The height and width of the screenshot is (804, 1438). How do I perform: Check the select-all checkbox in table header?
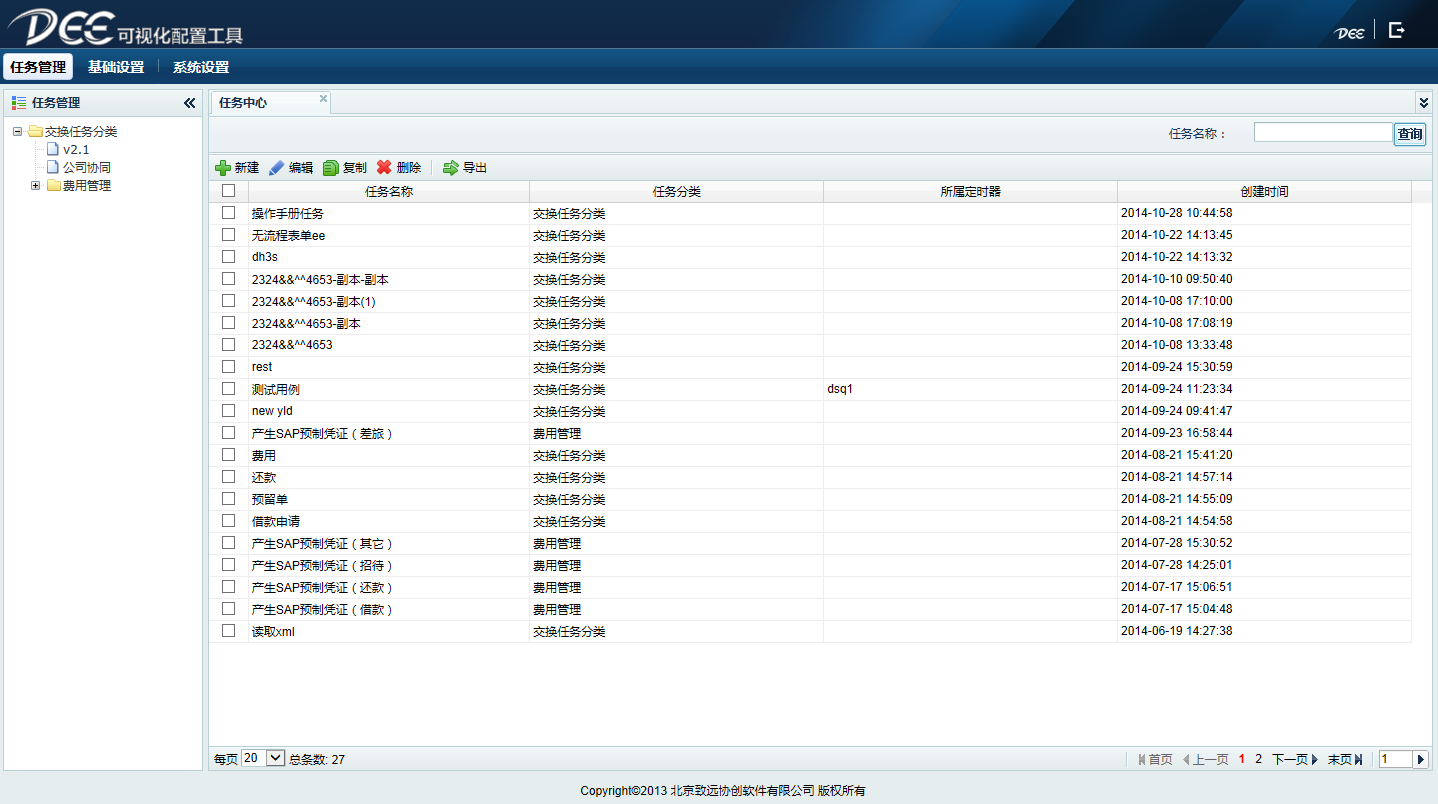coord(228,191)
